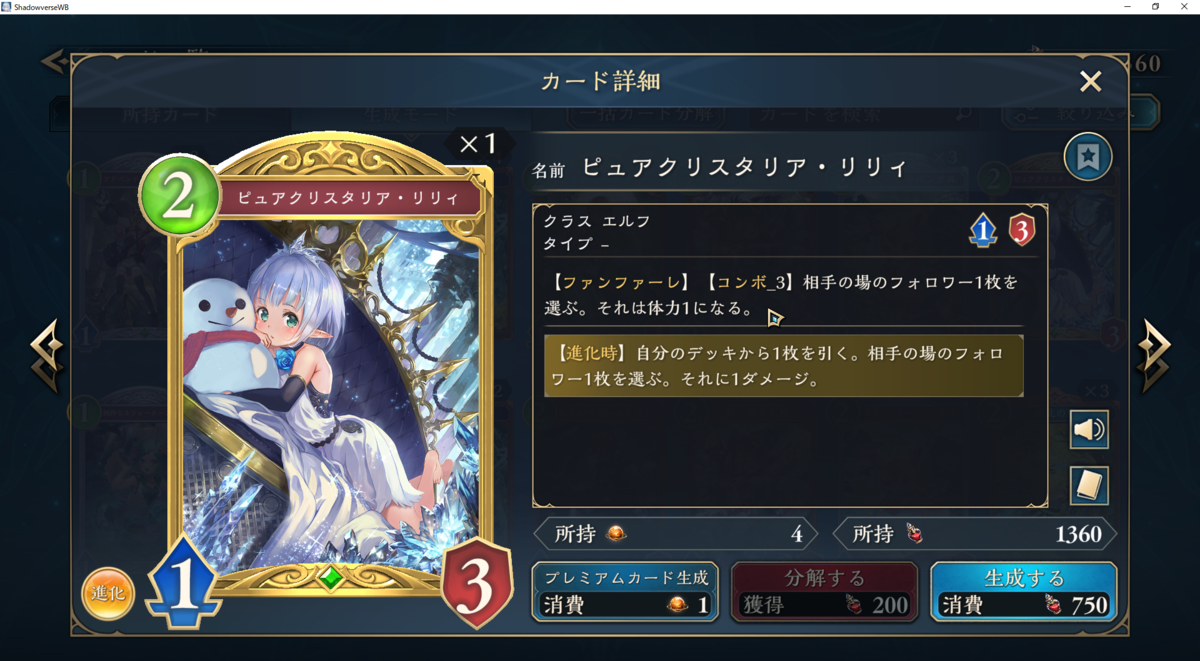Click the green cost 2 orb
The image size is (1200, 661).
178,197
